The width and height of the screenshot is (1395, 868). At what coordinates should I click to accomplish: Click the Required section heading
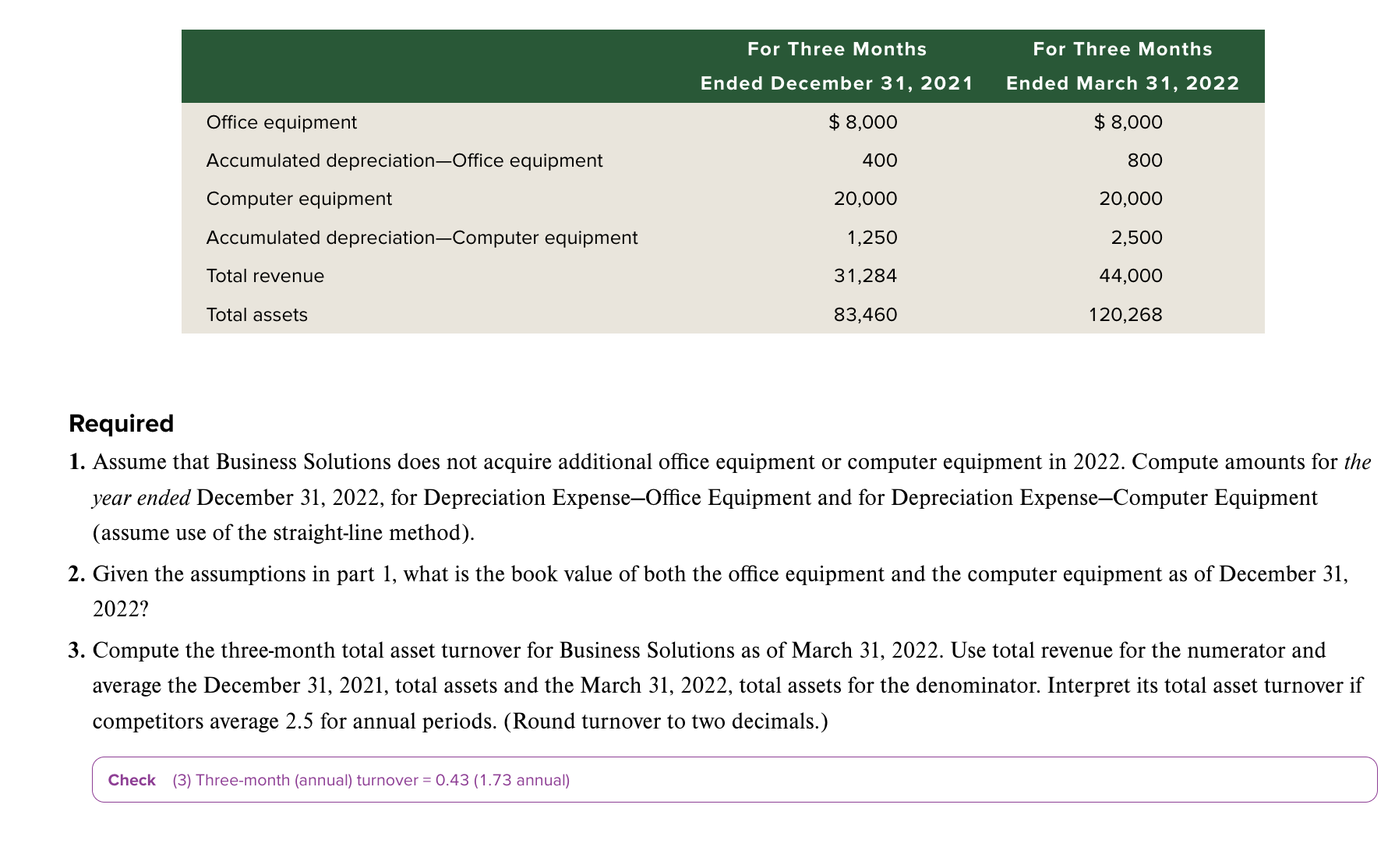pyautogui.click(x=121, y=423)
